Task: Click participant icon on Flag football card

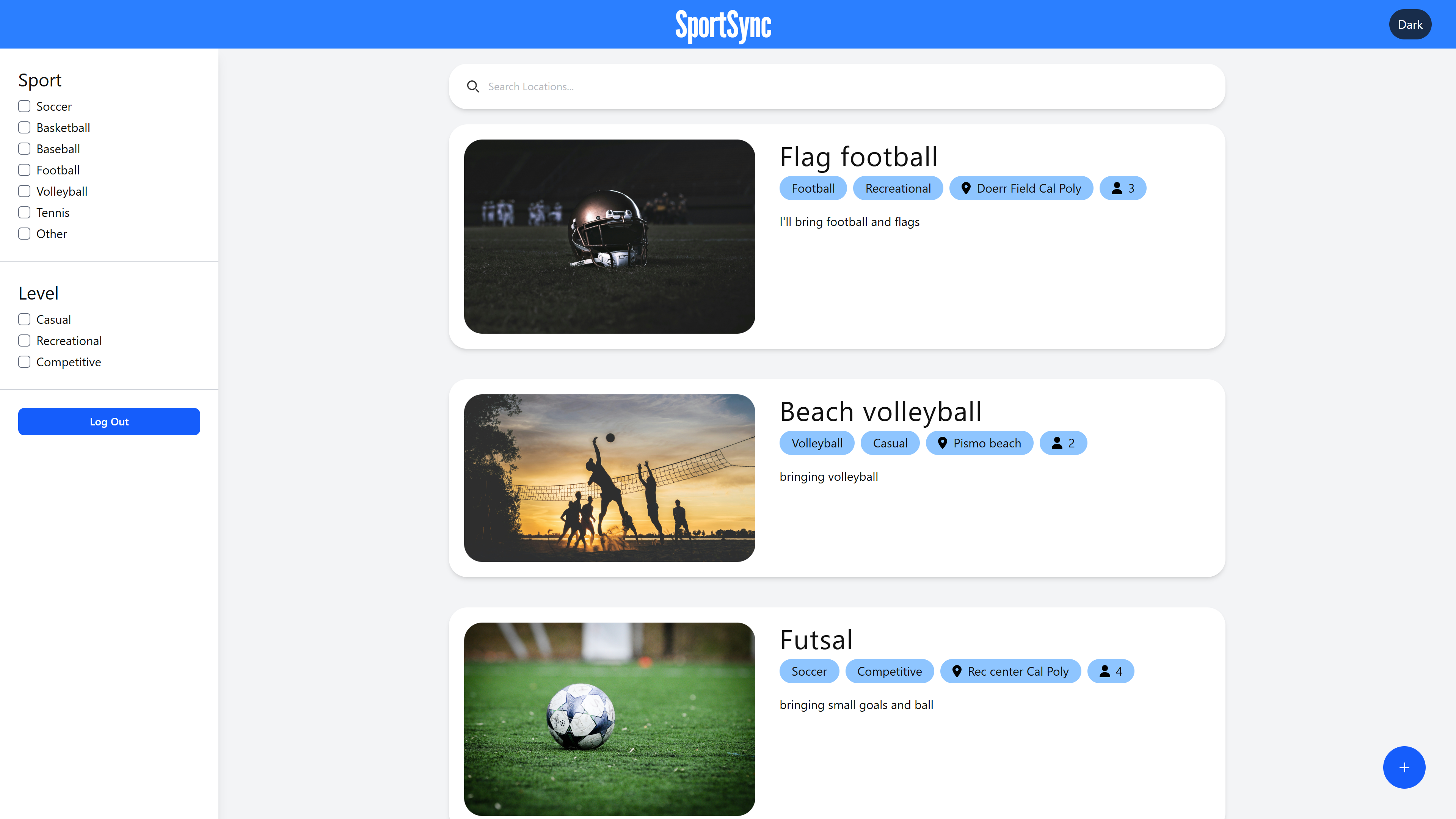Action: tap(1117, 188)
